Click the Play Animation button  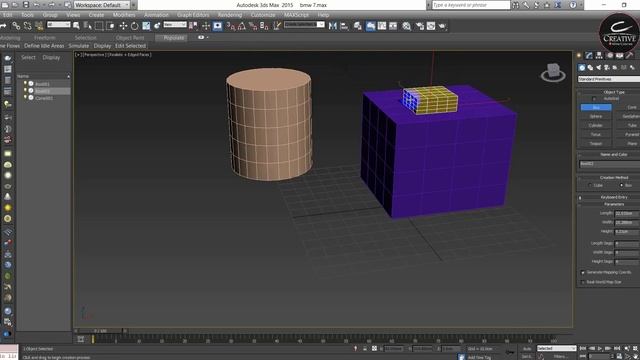600,349
